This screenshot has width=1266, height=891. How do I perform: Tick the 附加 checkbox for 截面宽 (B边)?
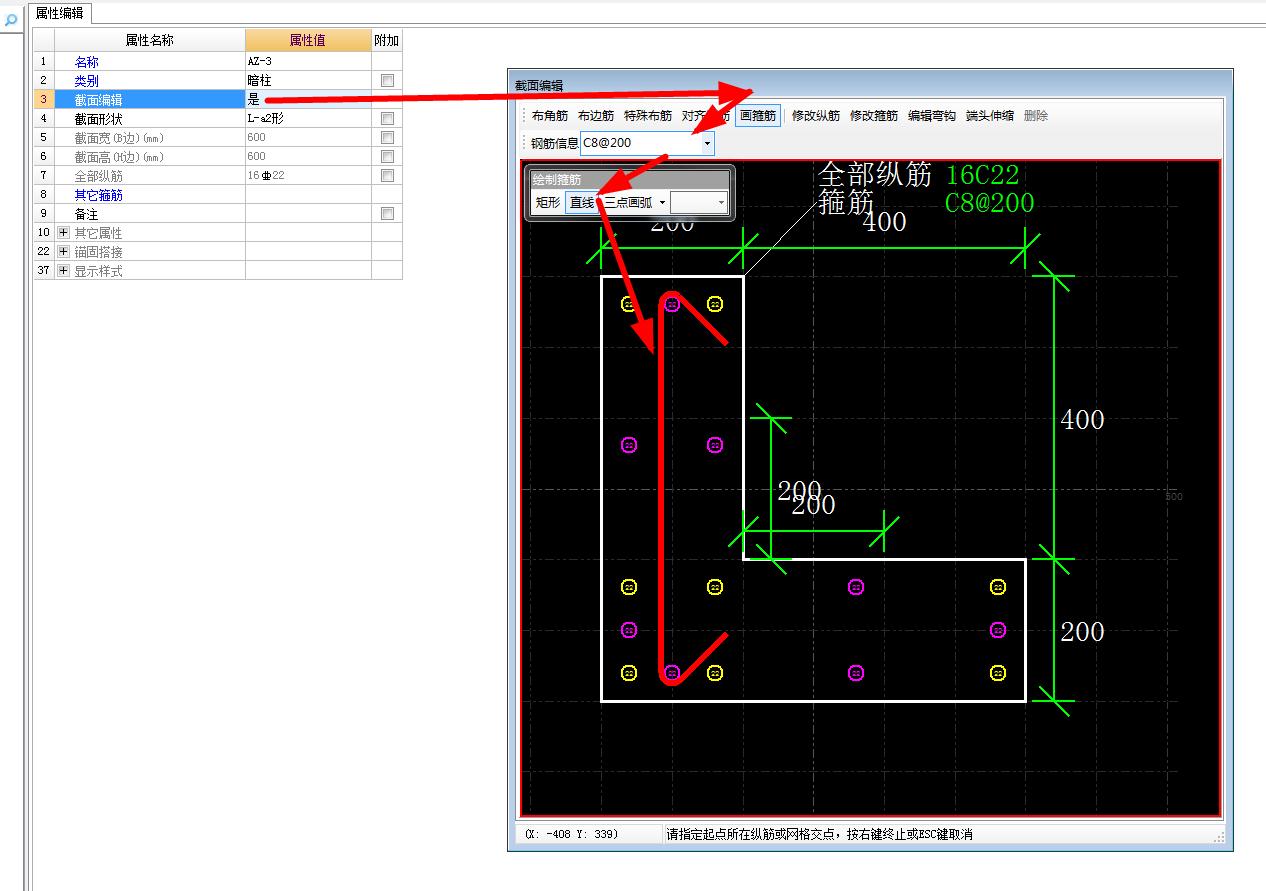click(387, 137)
